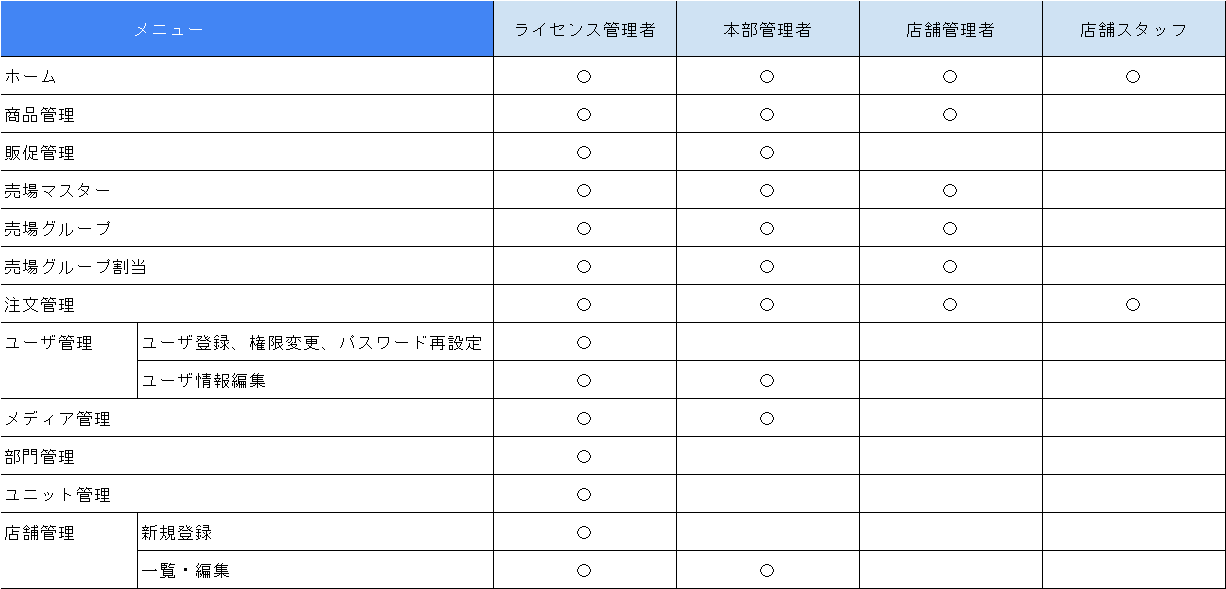1226x589 pixels.
Task: Click the 一覧・編集 circle under 本部管理者
Action: [767, 570]
